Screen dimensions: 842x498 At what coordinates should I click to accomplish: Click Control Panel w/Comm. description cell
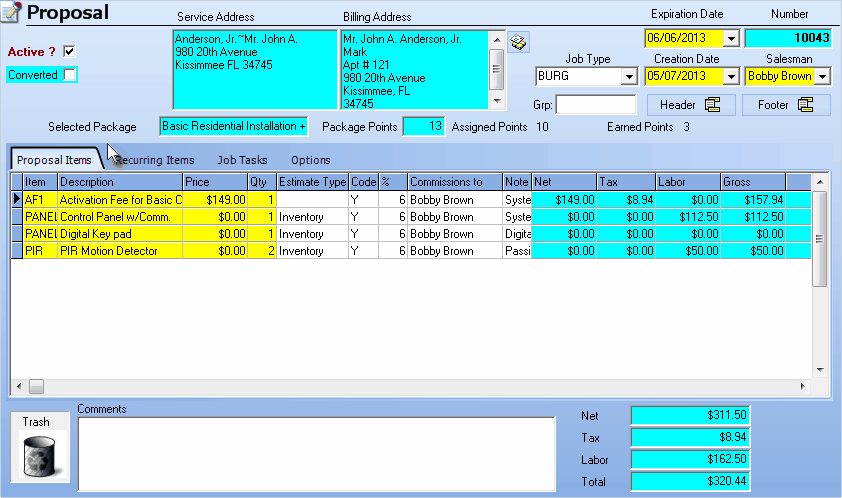(x=120, y=216)
